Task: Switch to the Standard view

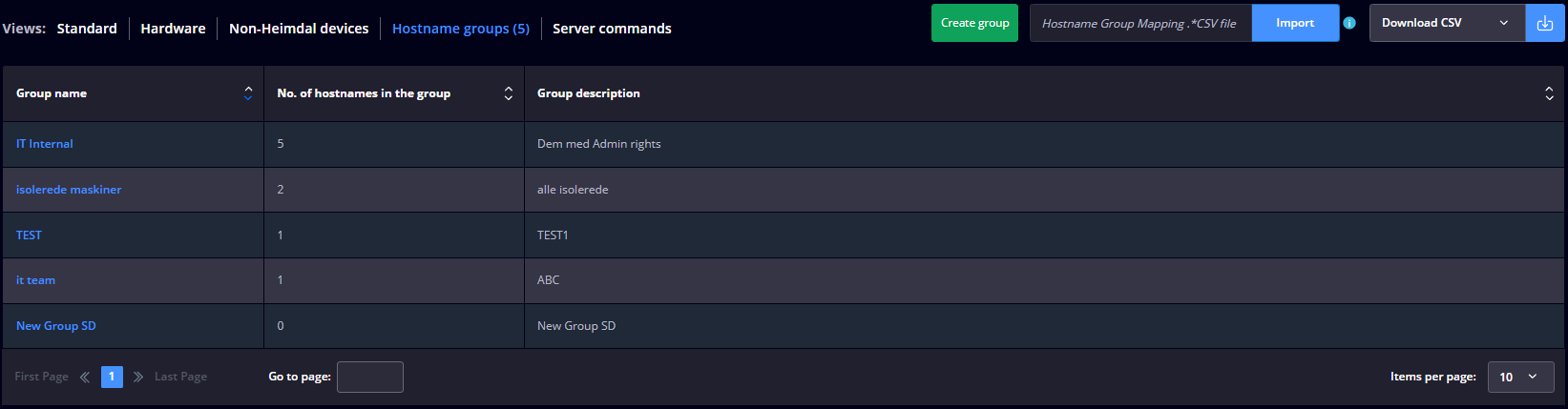Action: [87, 29]
